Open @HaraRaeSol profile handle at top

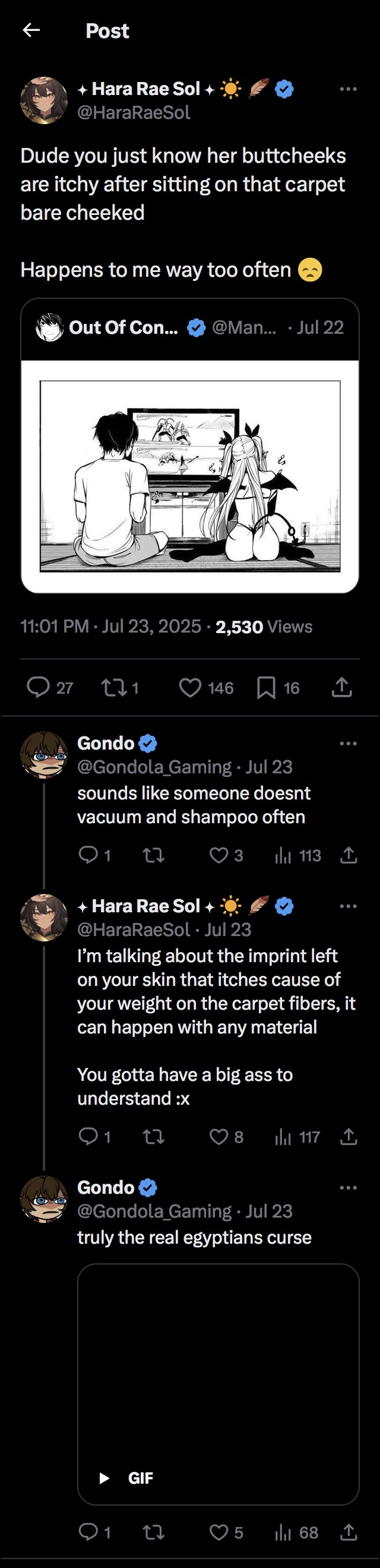coord(134,113)
